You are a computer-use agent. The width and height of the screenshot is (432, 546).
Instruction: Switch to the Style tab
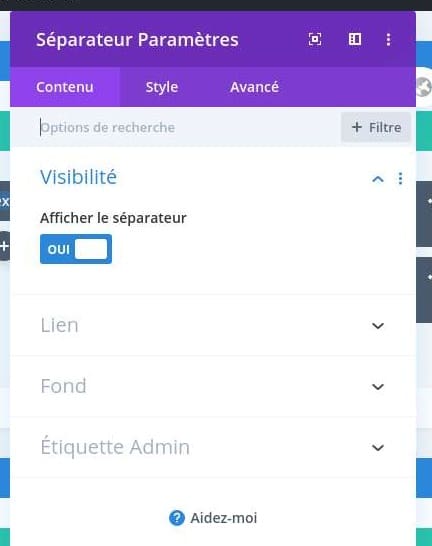click(162, 87)
